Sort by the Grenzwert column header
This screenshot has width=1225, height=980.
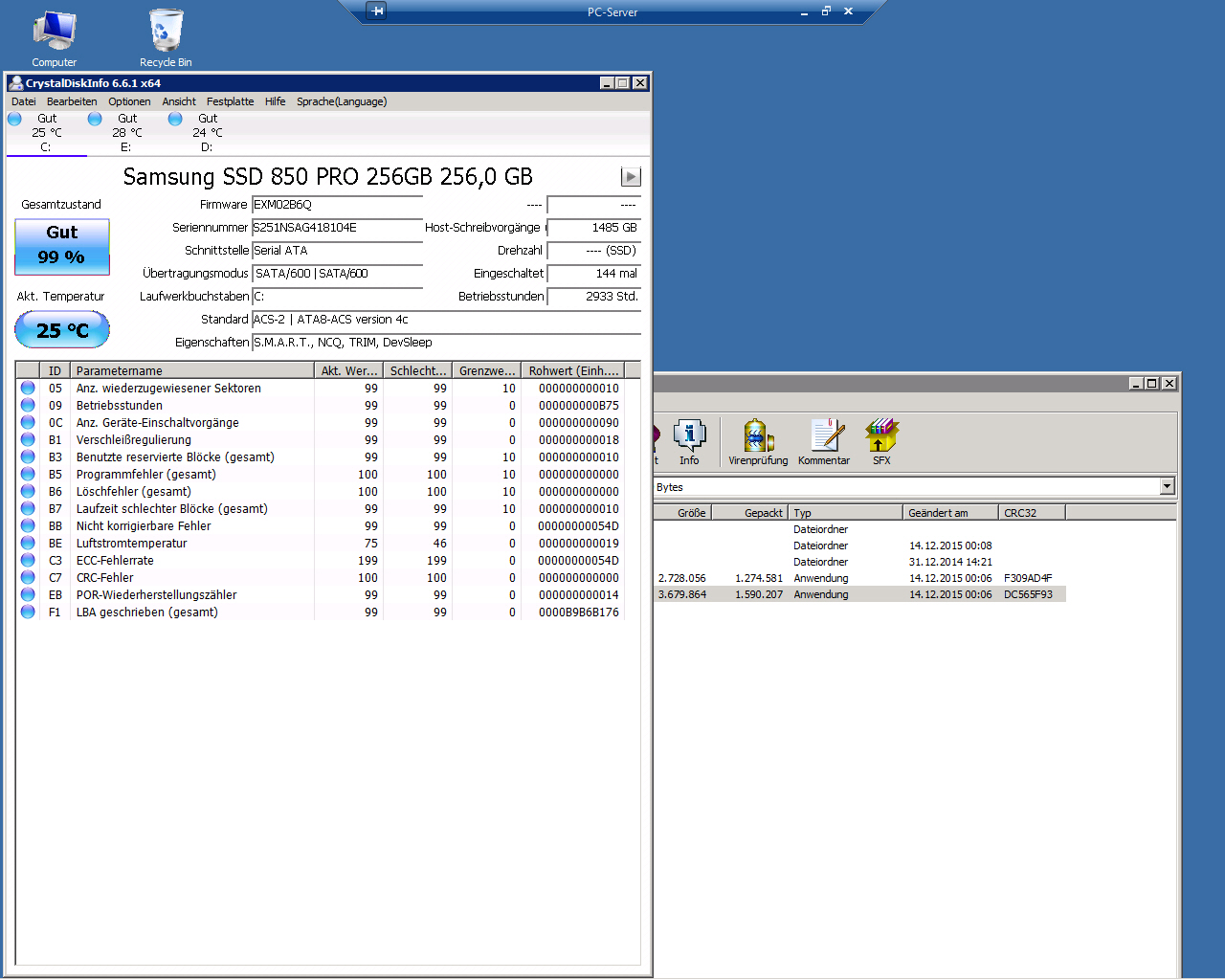pos(487,370)
